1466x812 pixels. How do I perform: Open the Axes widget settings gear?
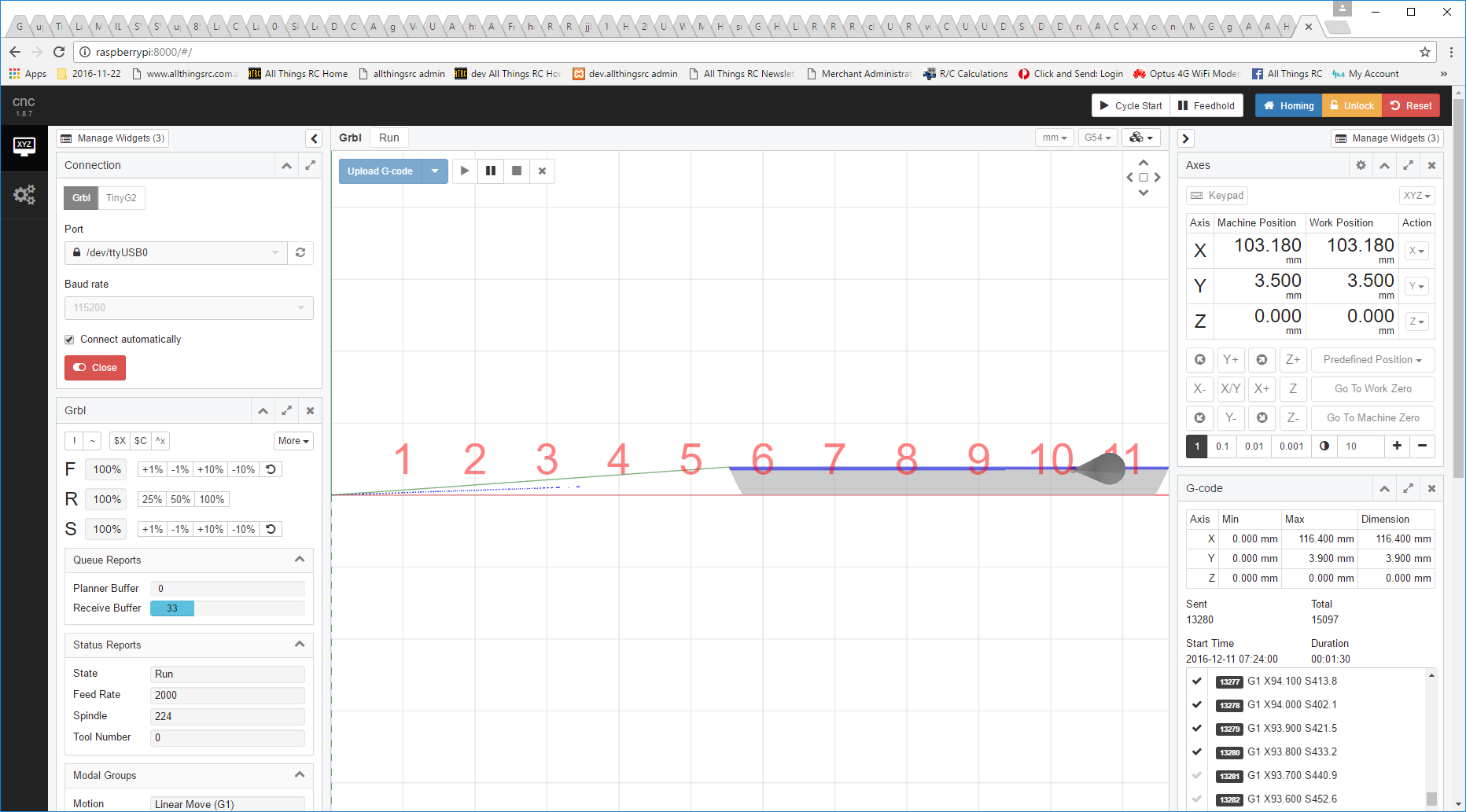[x=1361, y=165]
